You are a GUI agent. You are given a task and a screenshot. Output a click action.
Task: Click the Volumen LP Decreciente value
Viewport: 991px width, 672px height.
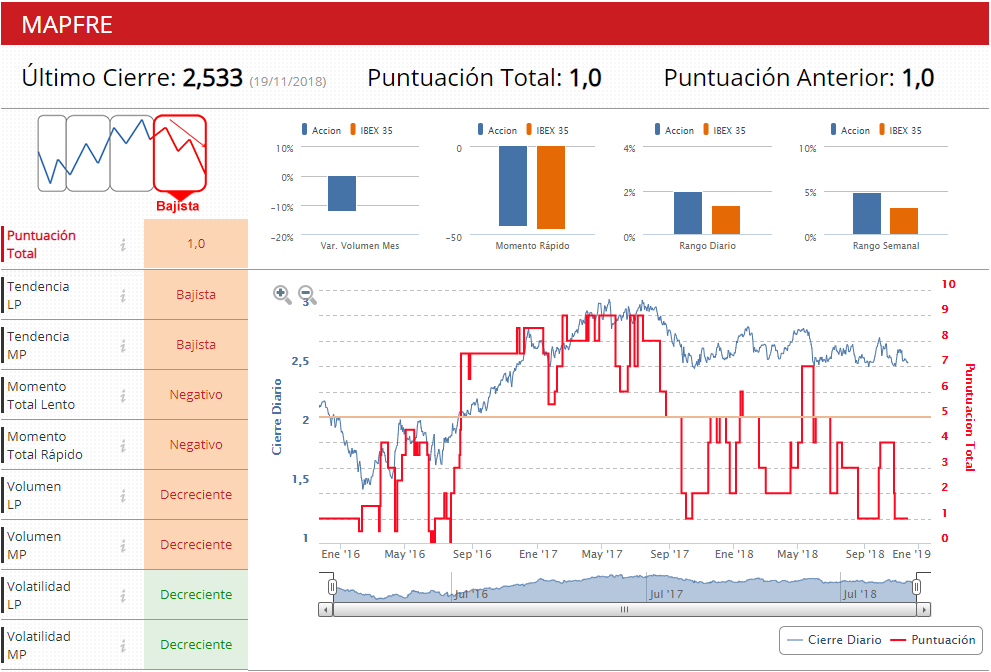point(196,494)
